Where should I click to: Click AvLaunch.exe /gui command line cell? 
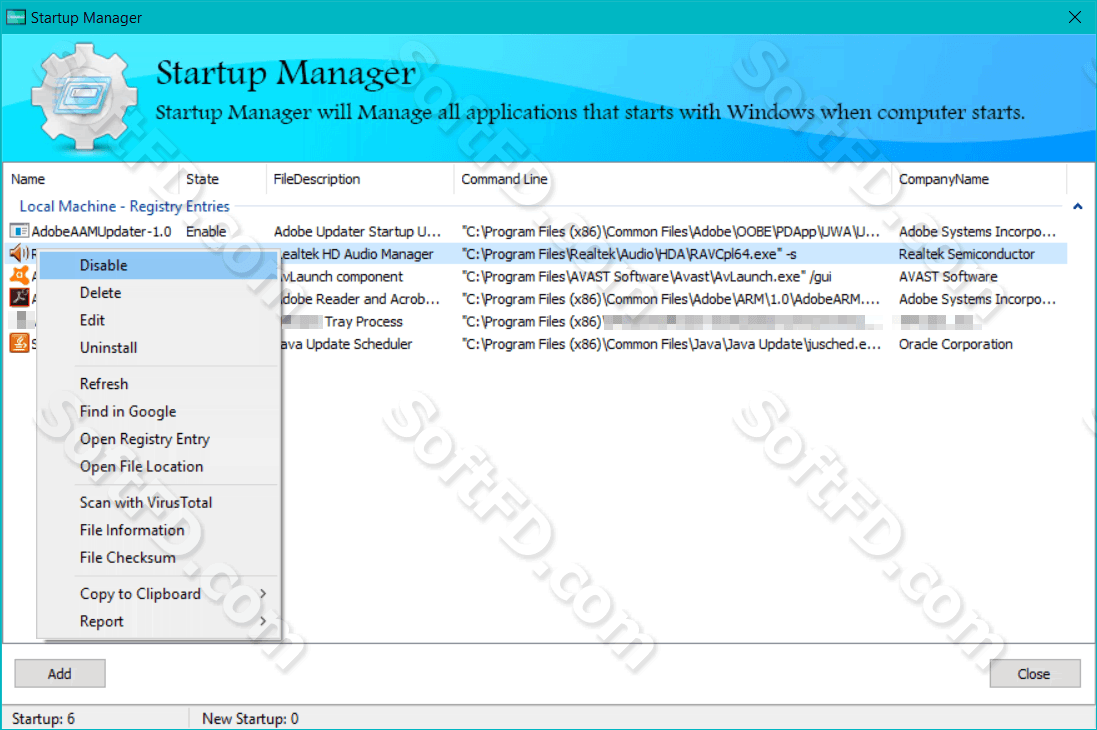pos(646,276)
